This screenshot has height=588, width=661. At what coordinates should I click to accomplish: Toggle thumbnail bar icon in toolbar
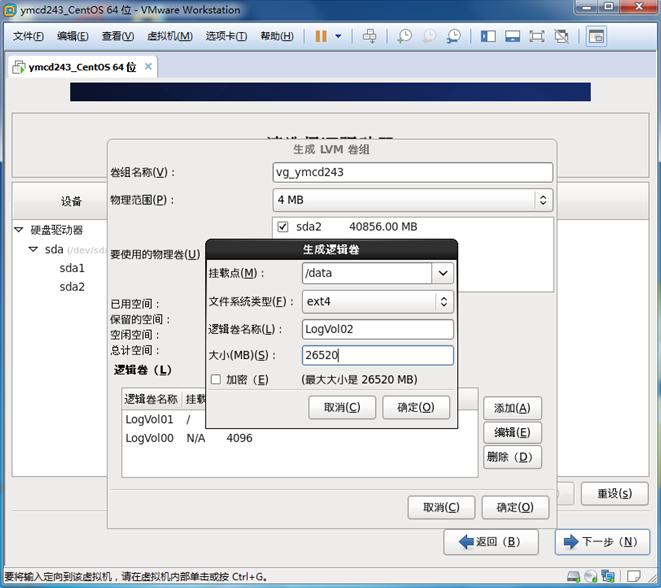click(512, 36)
